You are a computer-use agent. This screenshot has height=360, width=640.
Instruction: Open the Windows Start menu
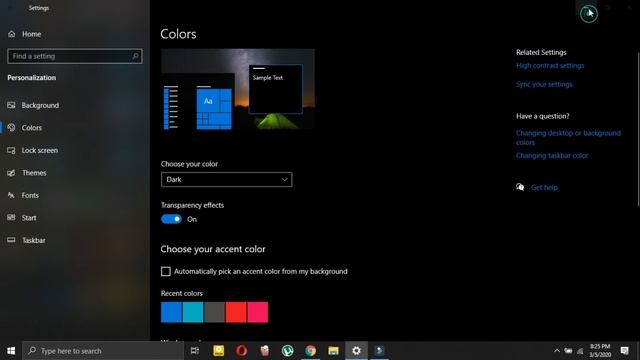[11, 351]
